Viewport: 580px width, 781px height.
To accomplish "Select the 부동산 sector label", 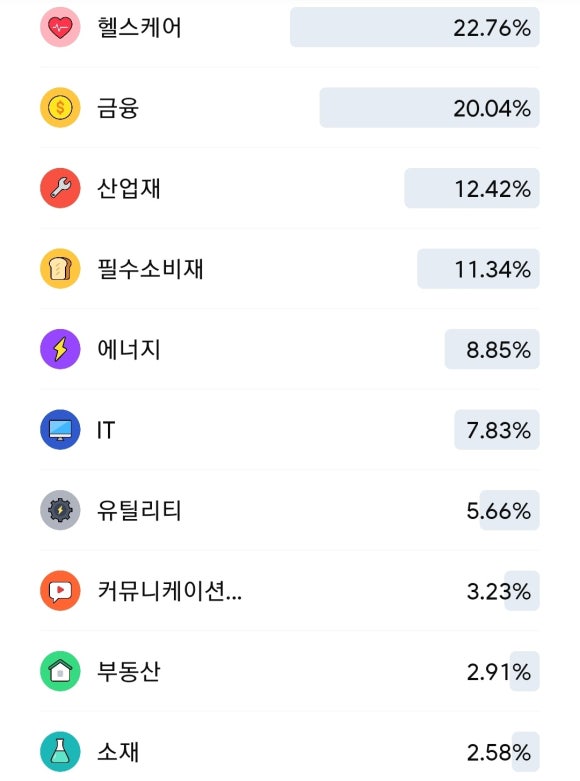I will [x=129, y=672].
